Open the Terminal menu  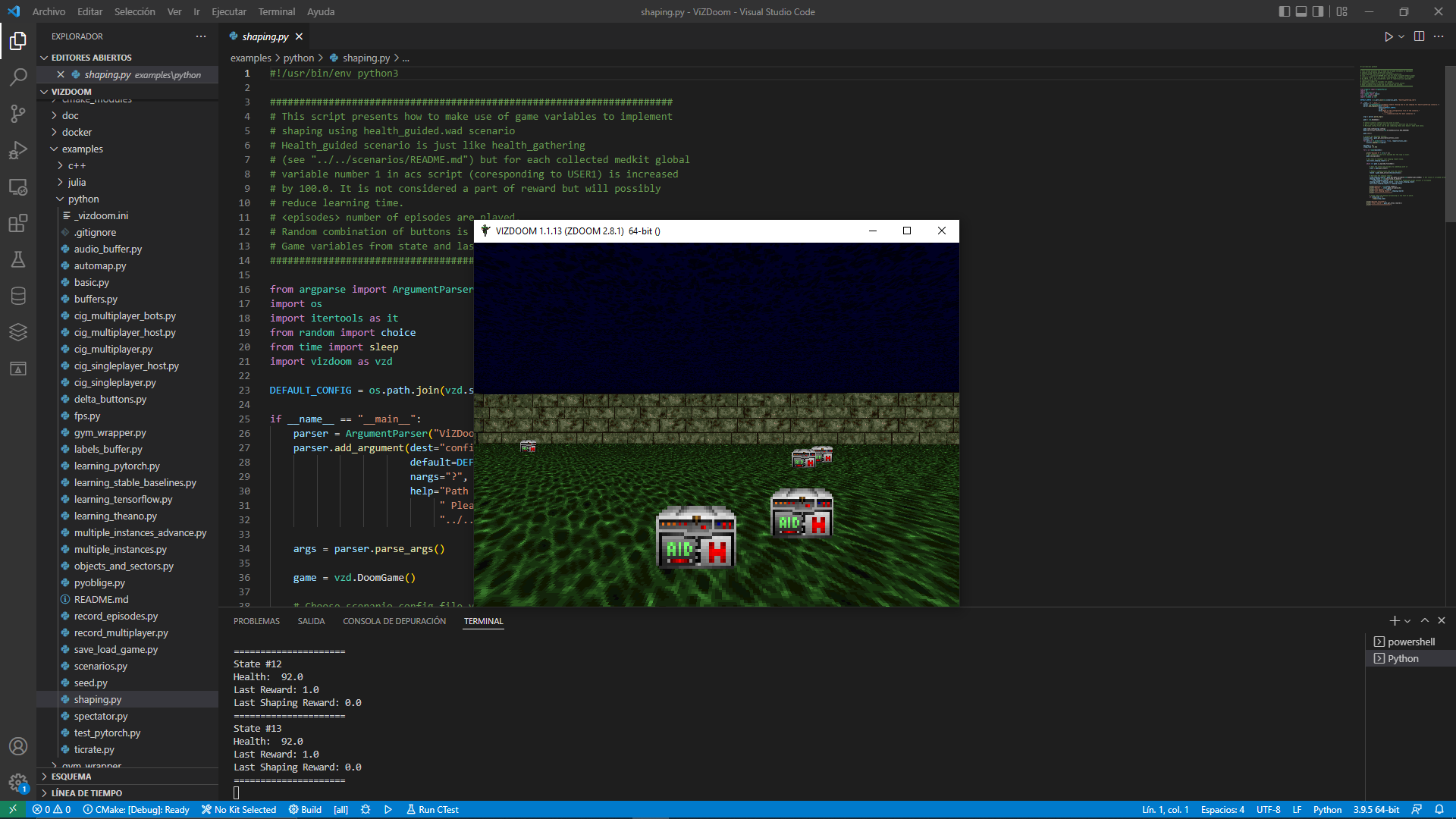tap(276, 11)
